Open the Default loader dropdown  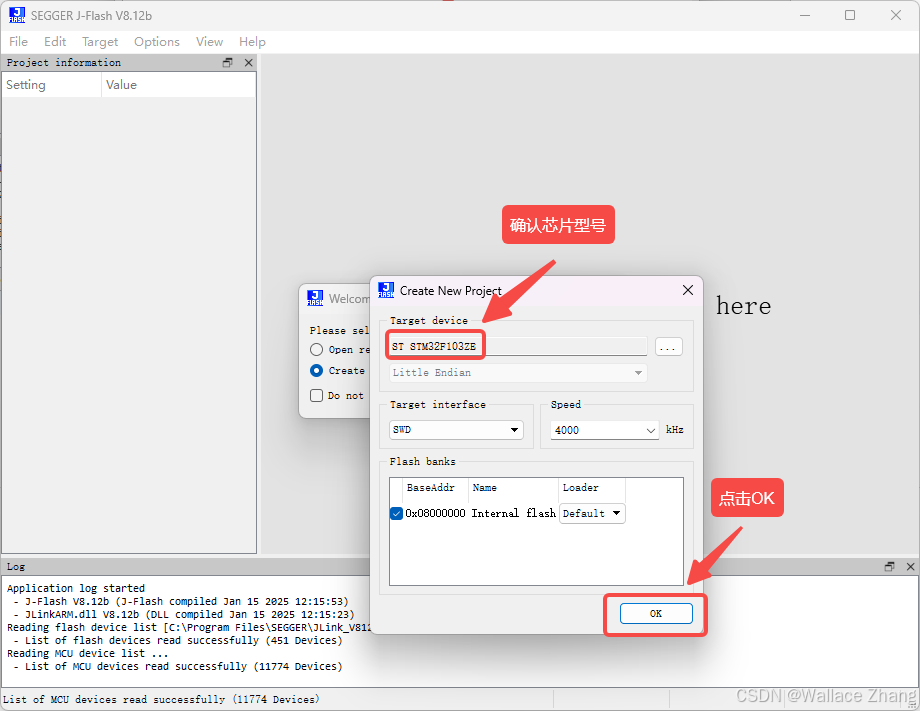(592, 513)
